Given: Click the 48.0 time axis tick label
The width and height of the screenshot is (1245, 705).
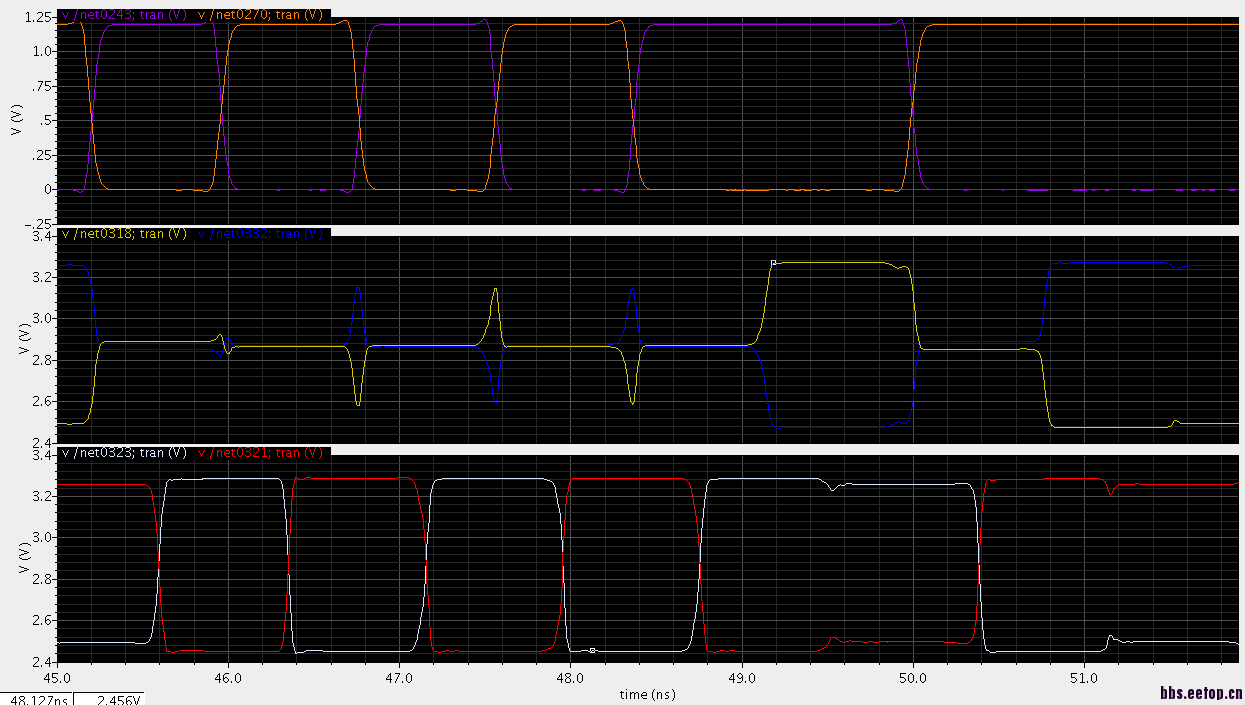Looking at the screenshot, I should tap(570, 677).
